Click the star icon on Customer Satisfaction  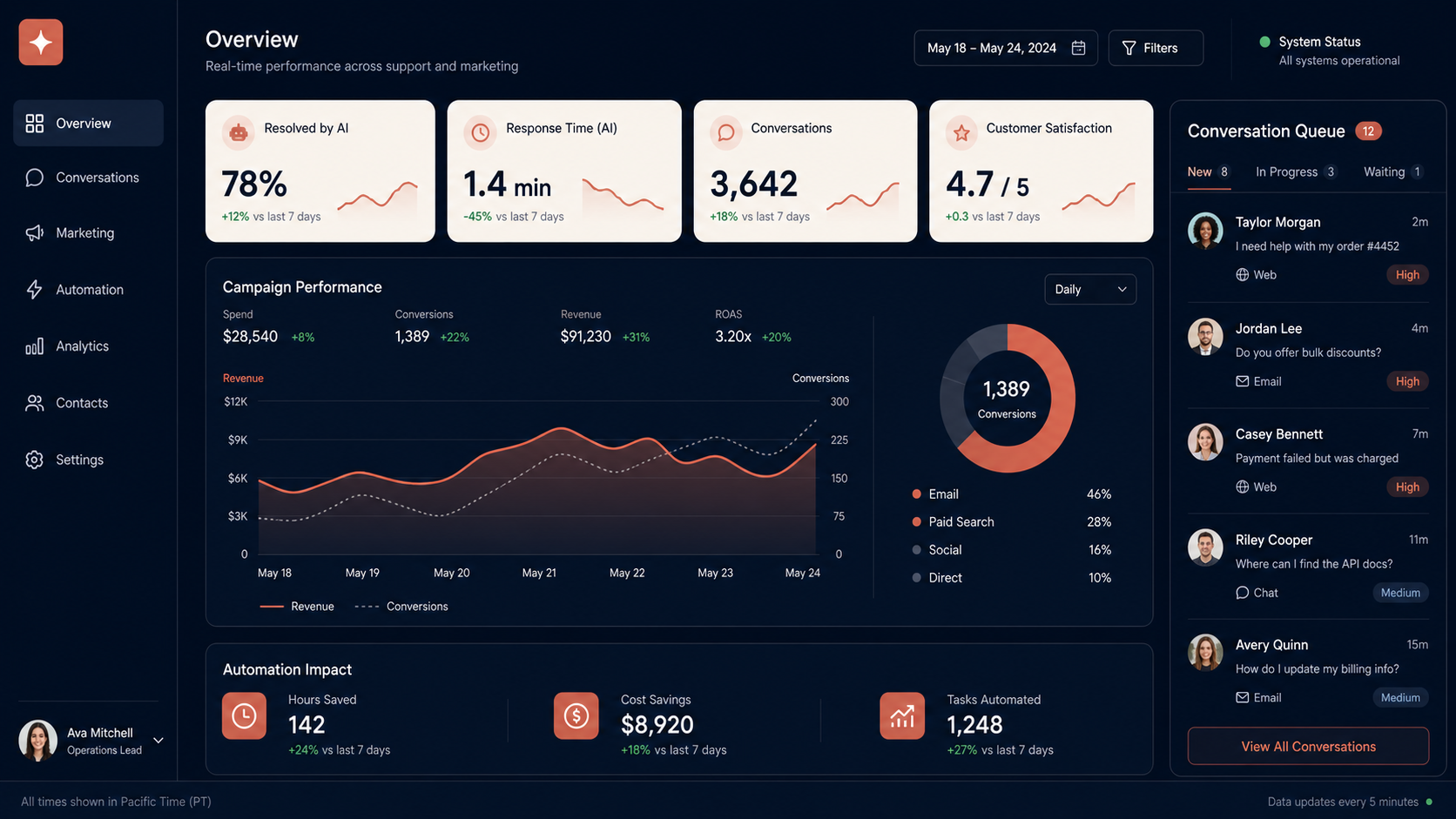point(961,132)
